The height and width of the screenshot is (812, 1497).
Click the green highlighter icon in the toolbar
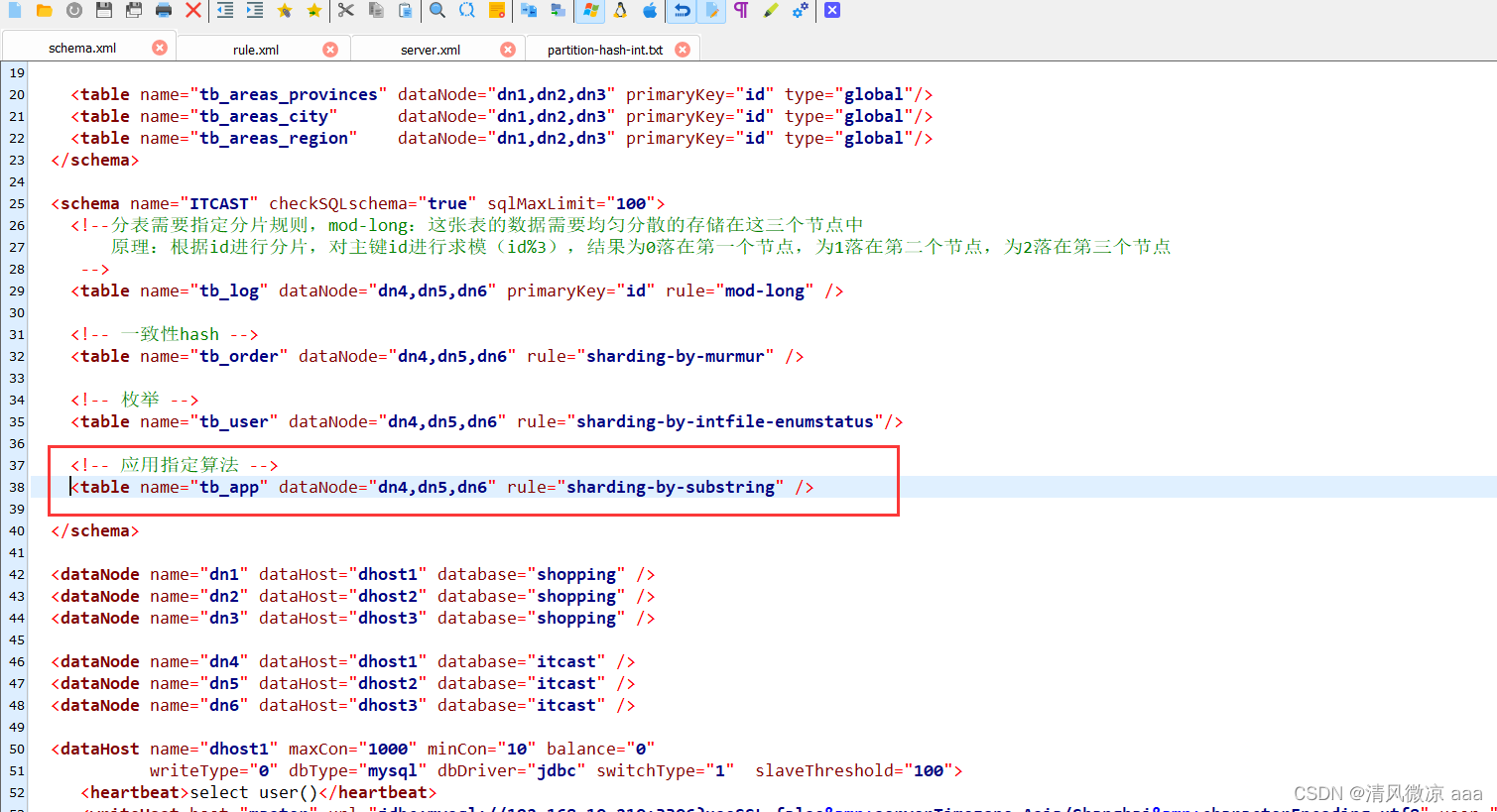(x=771, y=10)
